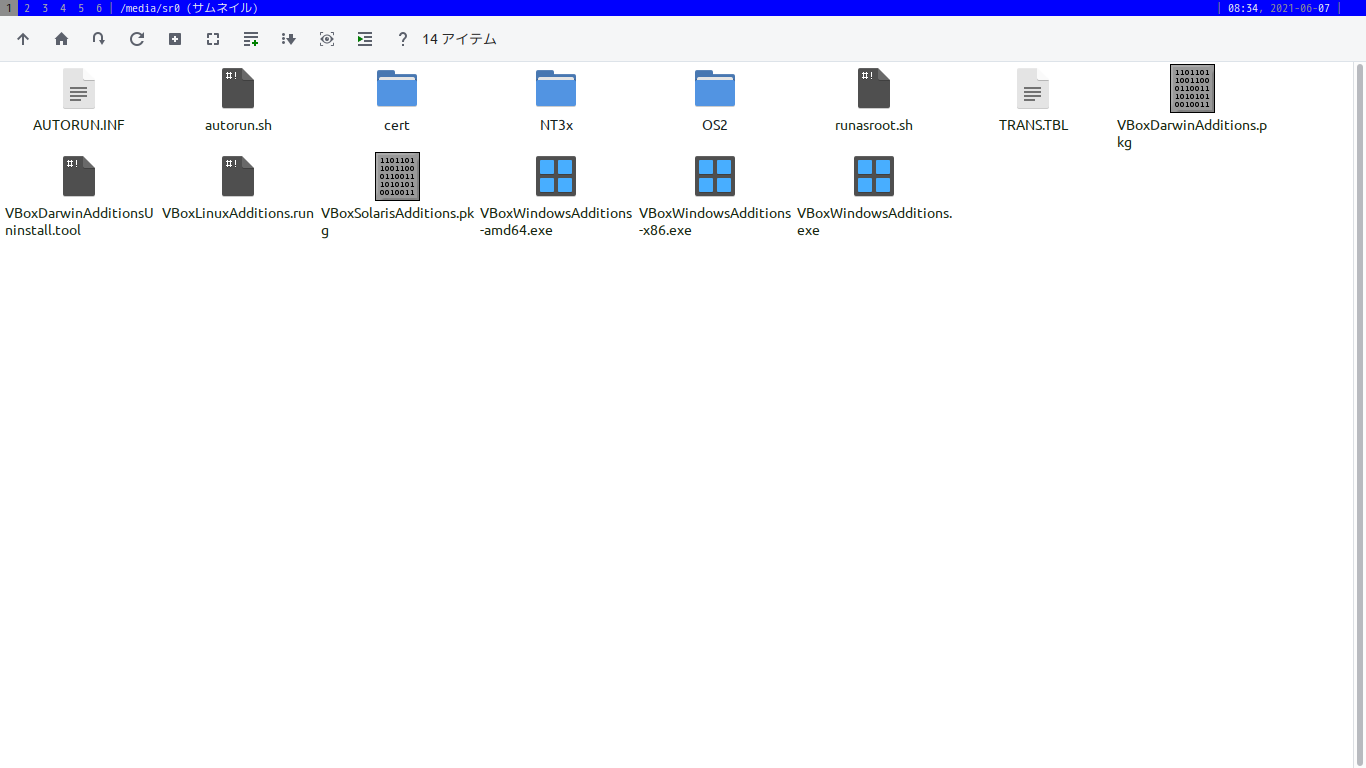Viewport: 1366px width, 768px height.
Task: Select the AUTORUN.INF file icon
Action: click(x=79, y=89)
